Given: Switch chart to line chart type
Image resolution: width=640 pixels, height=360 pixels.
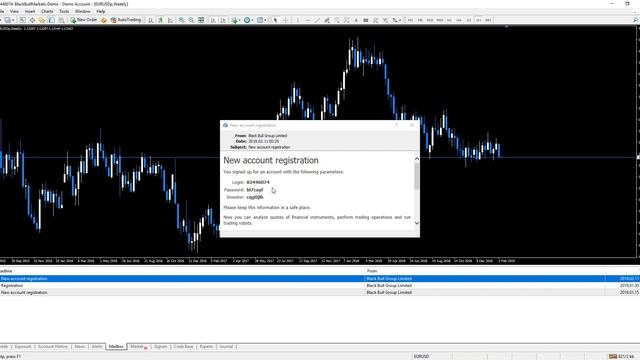Looking at the screenshot, I should click(170, 20).
